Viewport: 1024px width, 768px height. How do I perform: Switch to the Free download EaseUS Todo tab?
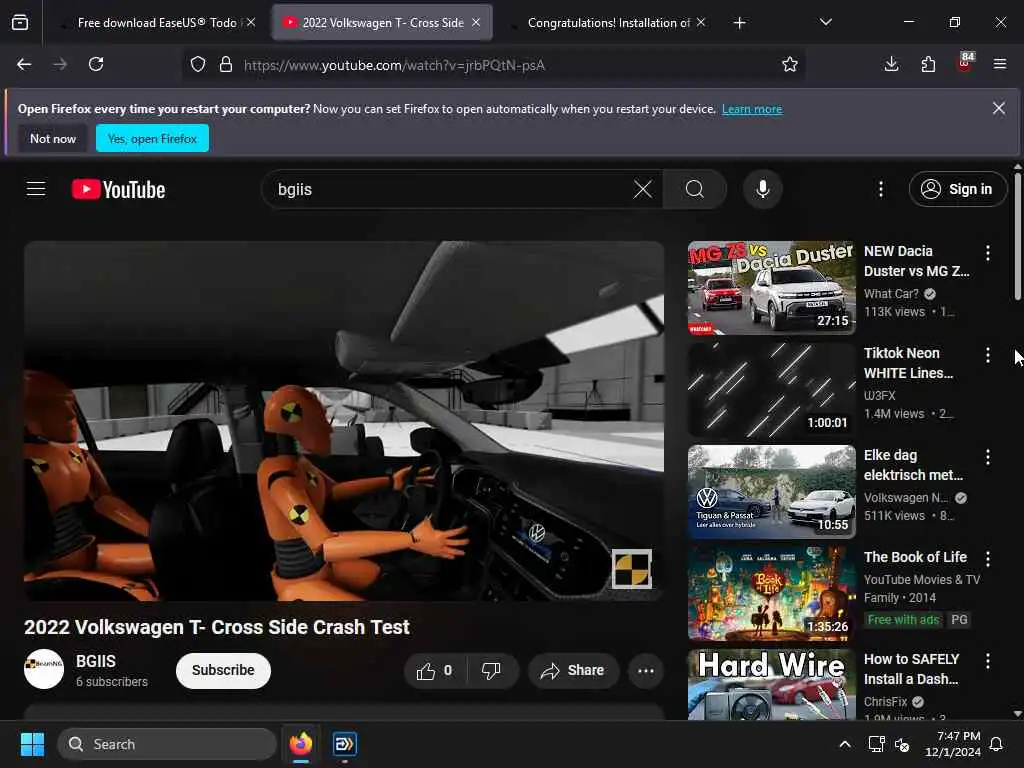coord(157,23)
